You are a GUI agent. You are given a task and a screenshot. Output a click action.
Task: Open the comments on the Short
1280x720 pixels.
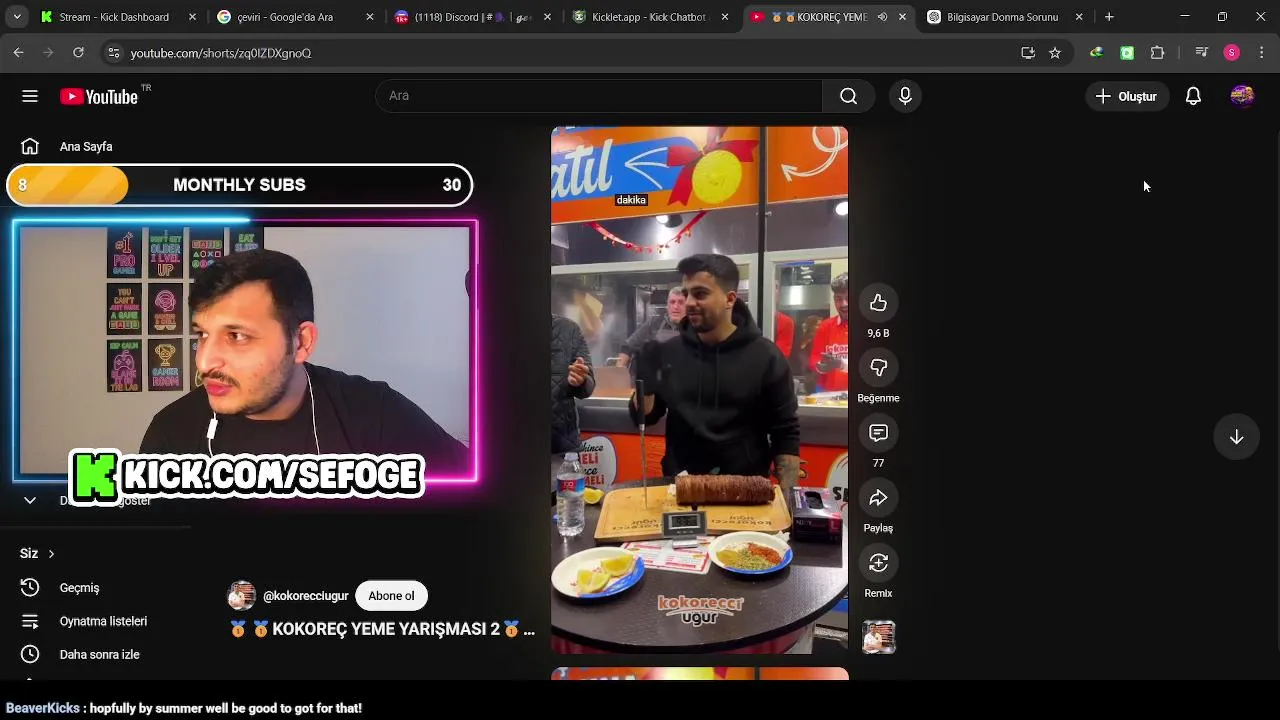(878, 433)
